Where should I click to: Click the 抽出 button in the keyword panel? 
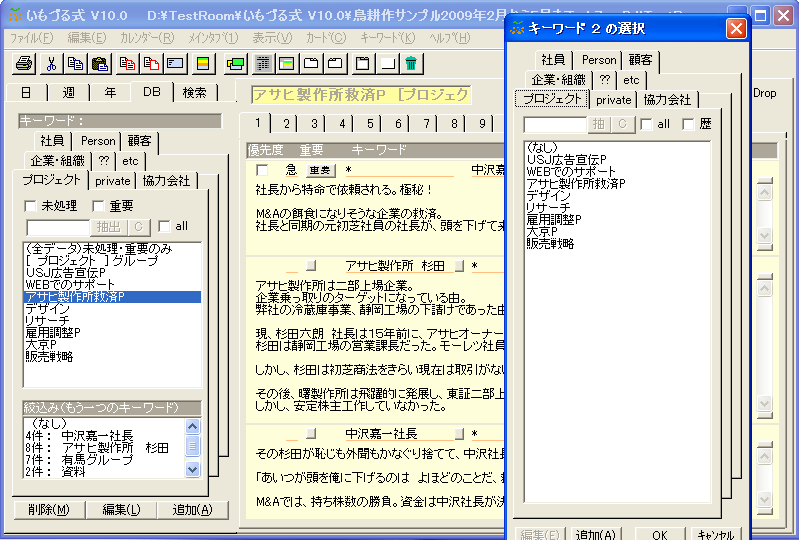click(x=109, y=227)
